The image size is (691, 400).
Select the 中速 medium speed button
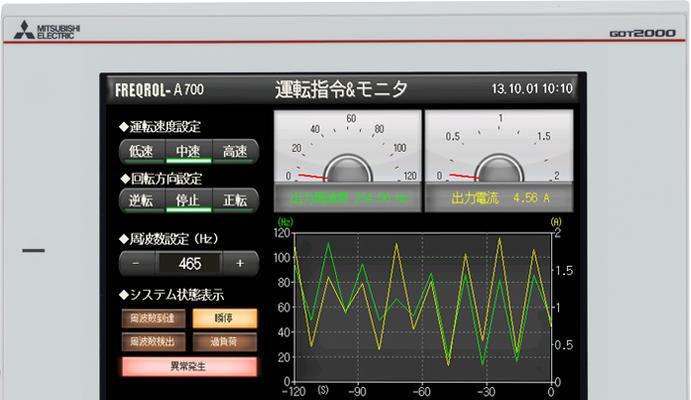click(189, 152)
